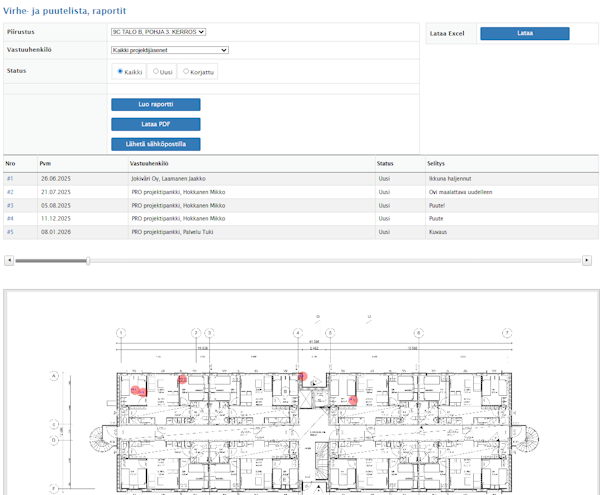
Task: Click red defect marker near gridline 3
Action: 182,379
